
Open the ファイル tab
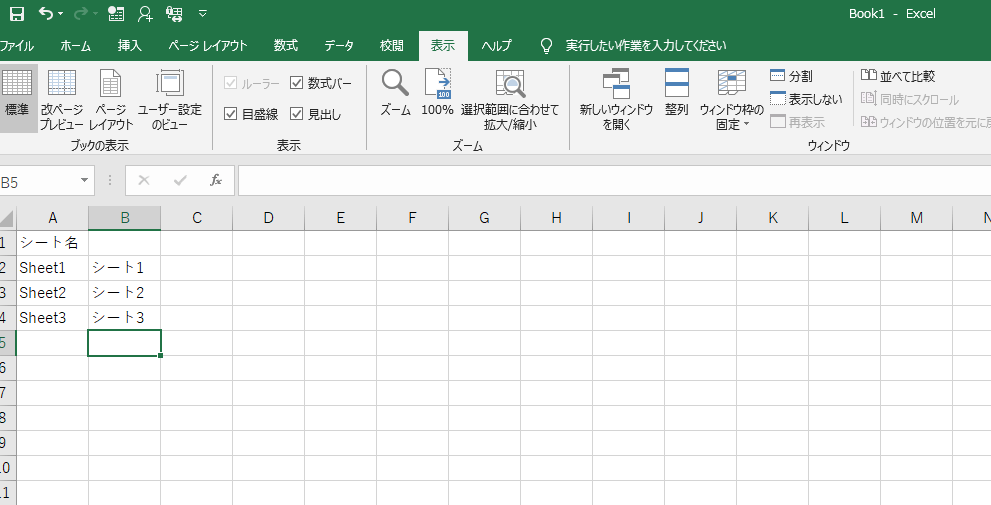[17, 46]
